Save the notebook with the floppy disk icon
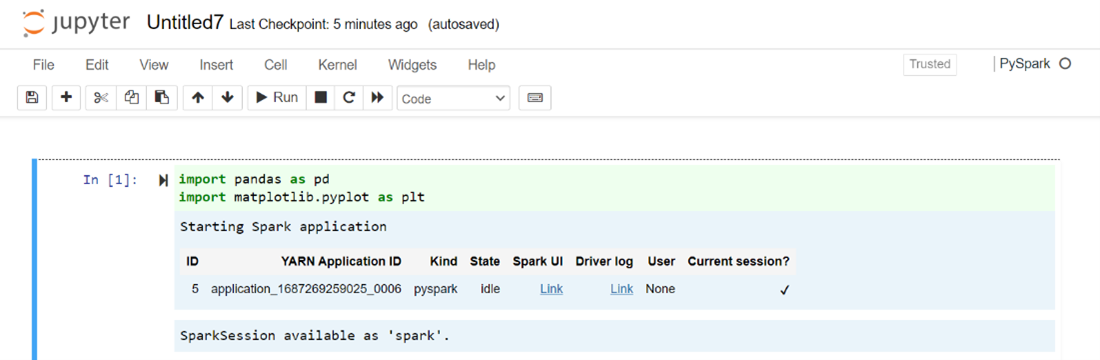The width and height of the screenshot is (1100, 360). click(32, 98)
